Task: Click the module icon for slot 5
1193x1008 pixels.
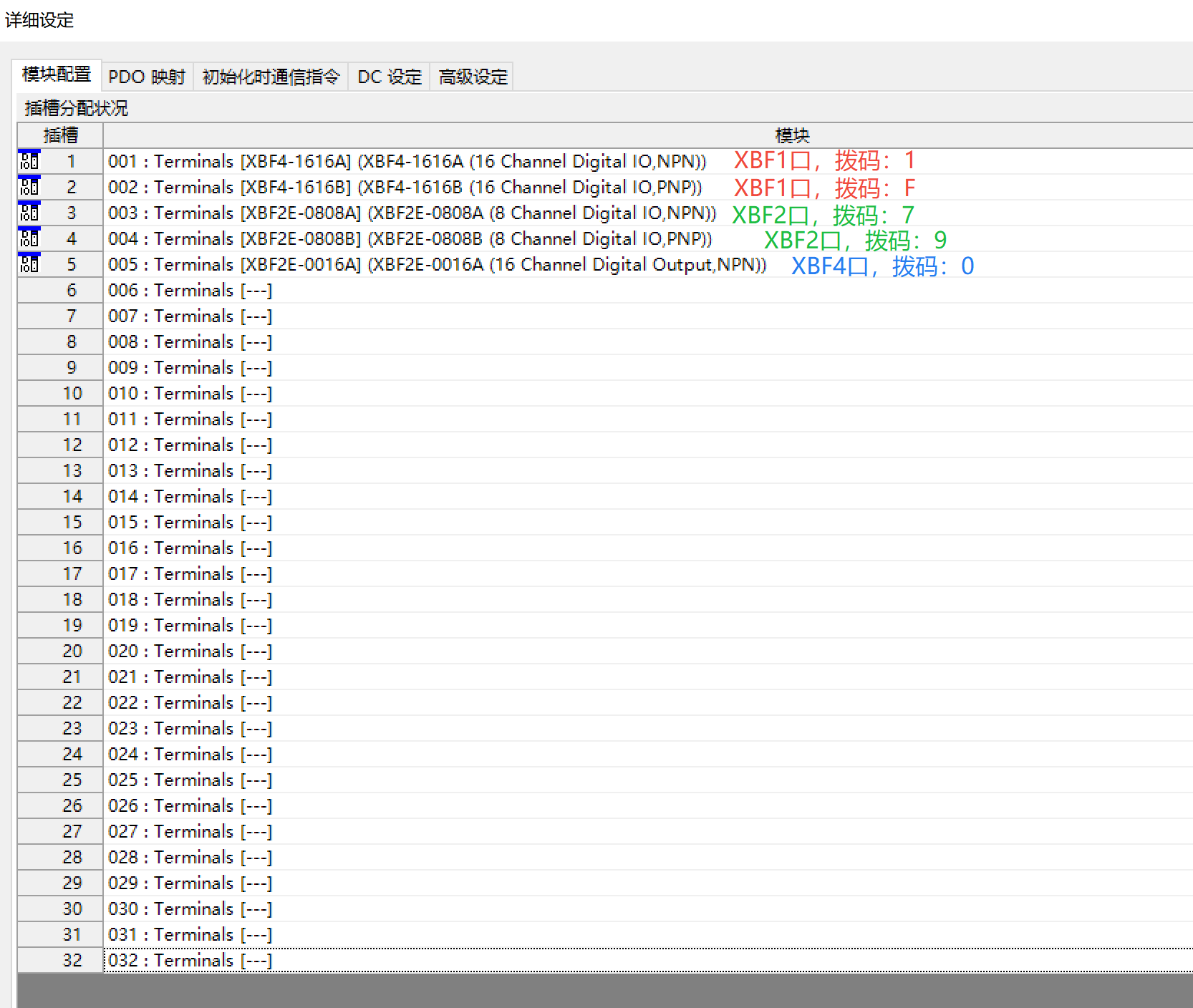Action: pyautogui.click(x=29, y=264)
